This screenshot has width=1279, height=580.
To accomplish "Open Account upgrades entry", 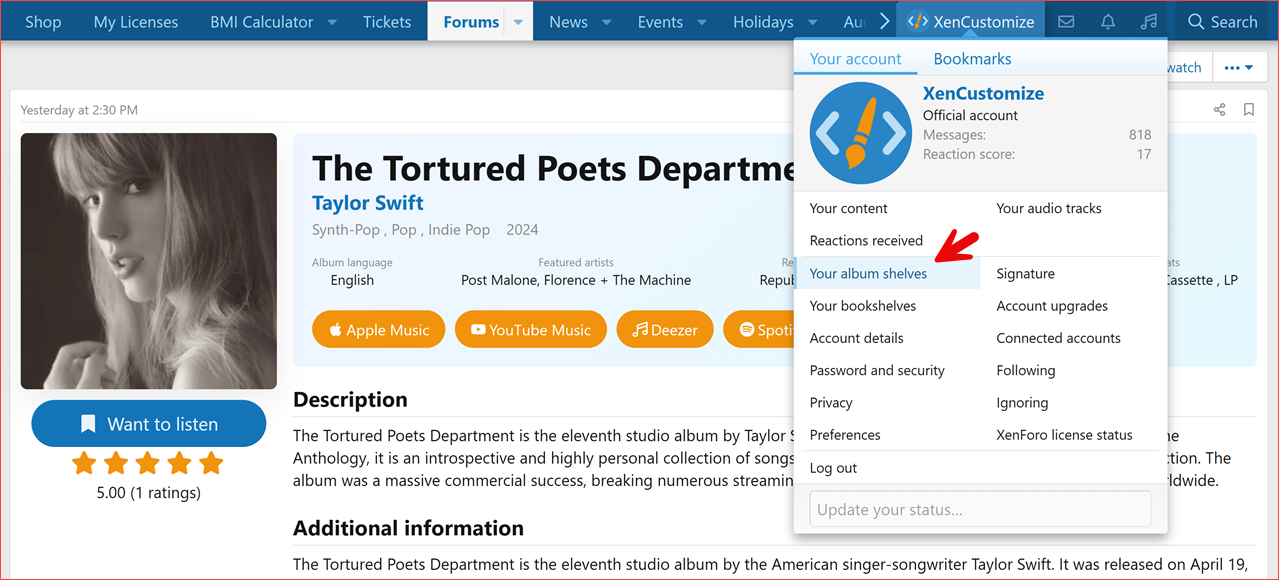I will tap(1052, 306).
